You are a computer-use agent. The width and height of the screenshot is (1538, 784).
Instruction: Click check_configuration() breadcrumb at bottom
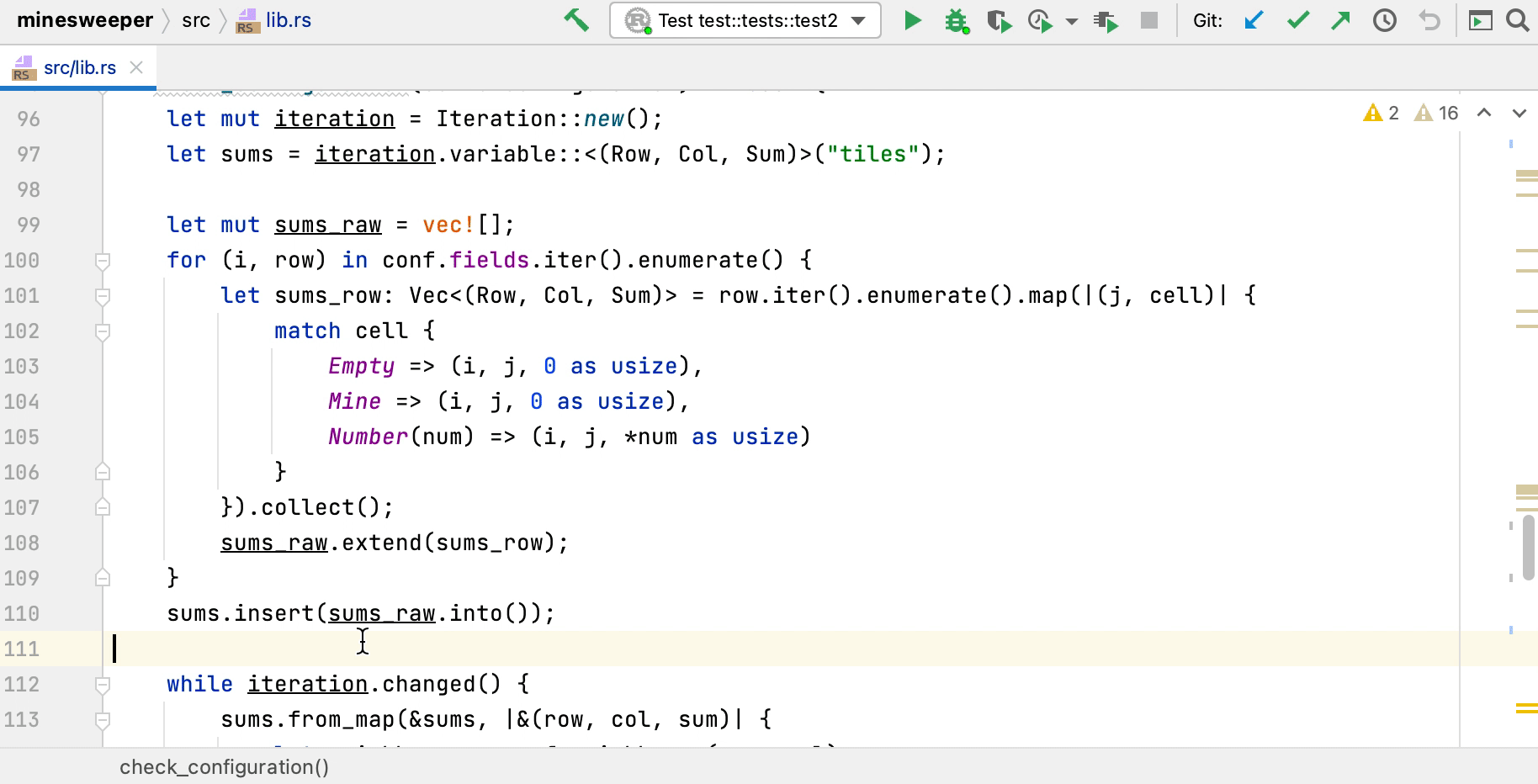[x=224, y=767]
